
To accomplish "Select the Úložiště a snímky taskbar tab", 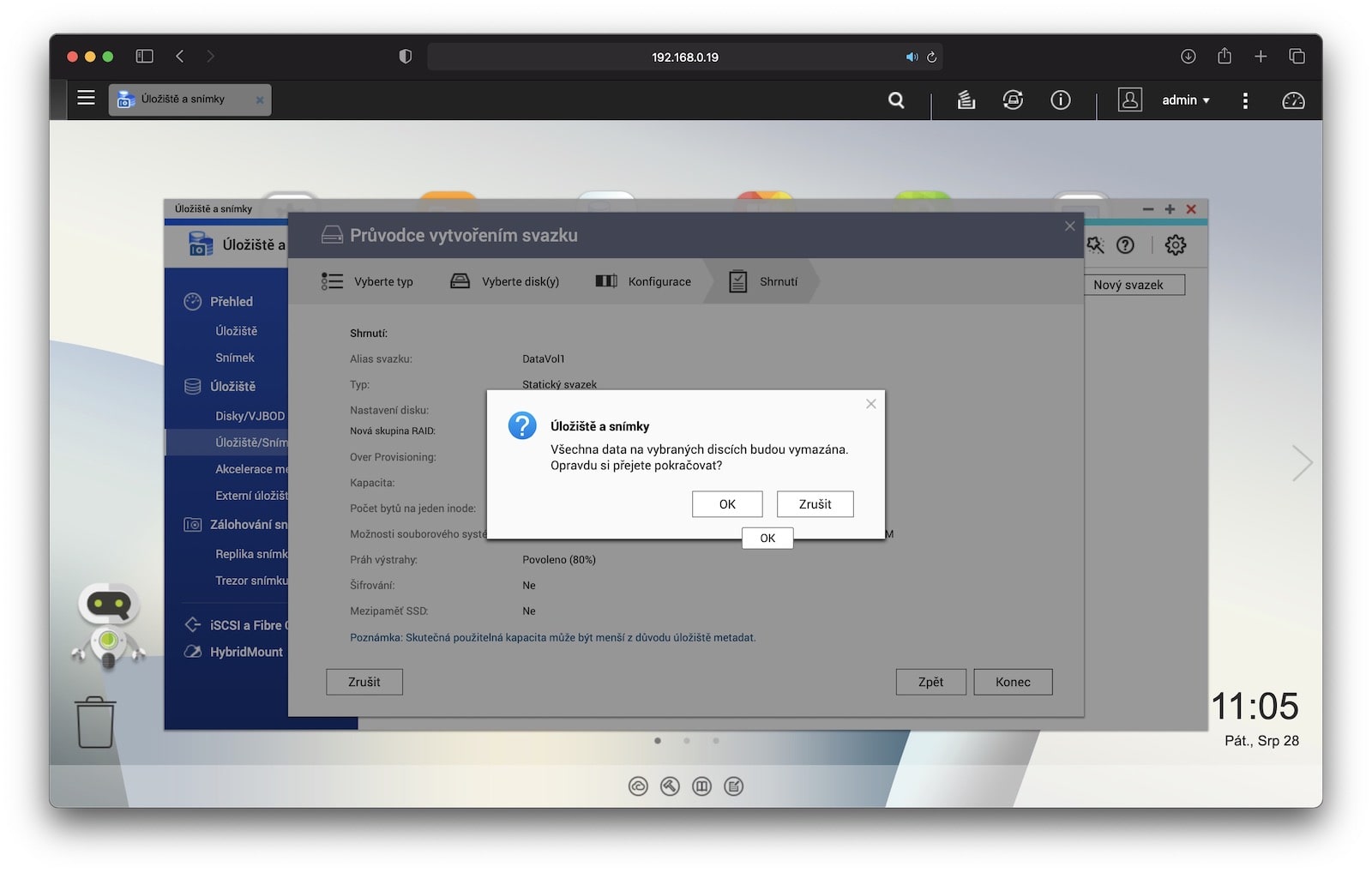I will tap(190, 99).
